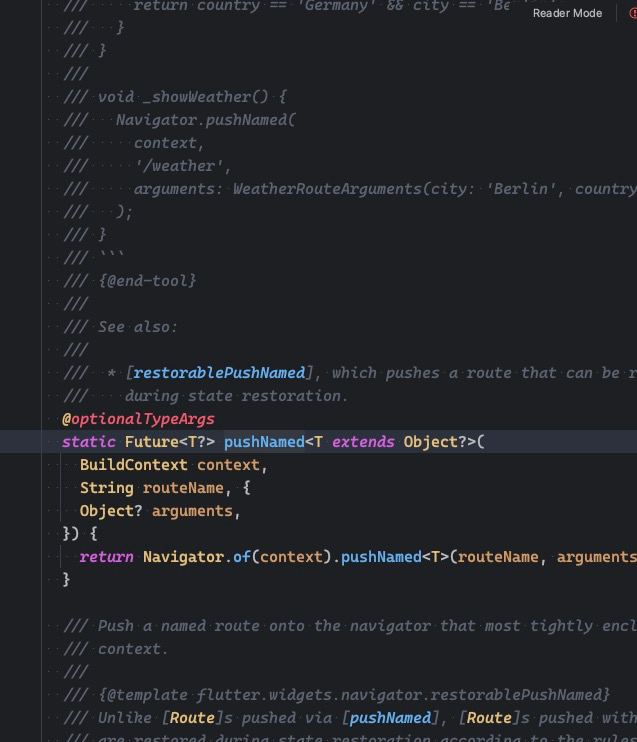Click pushNamed<T> in the return statement
The image size is (637, 742).
395,557
